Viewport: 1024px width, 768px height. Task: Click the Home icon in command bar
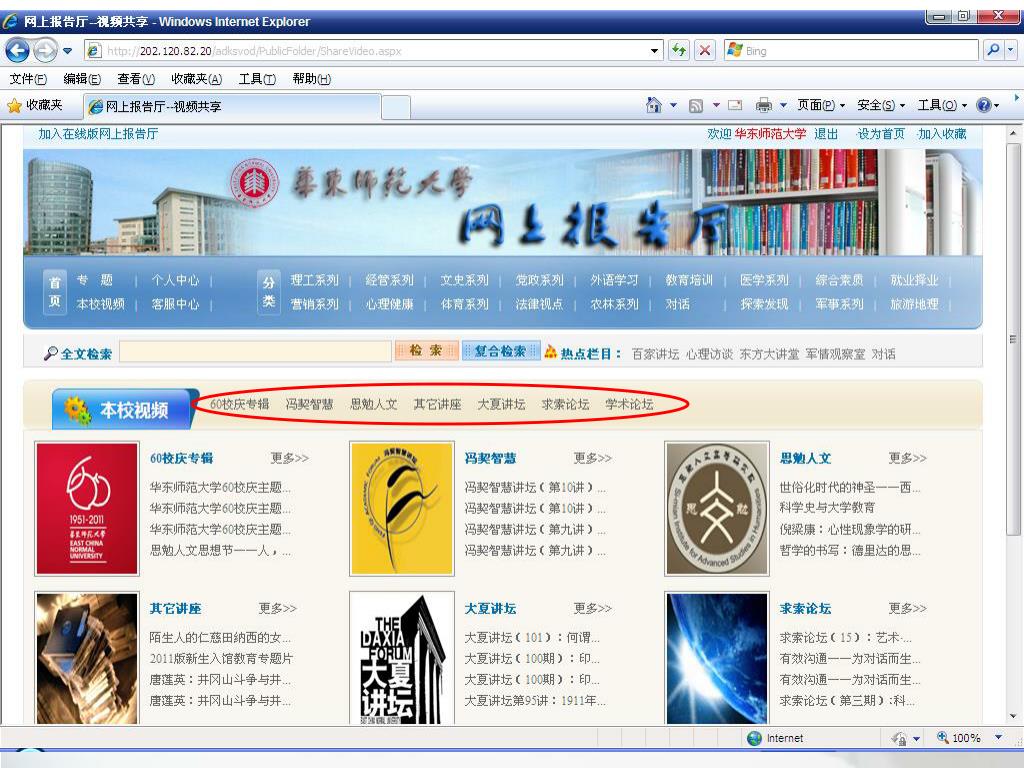tap(653, 105)
